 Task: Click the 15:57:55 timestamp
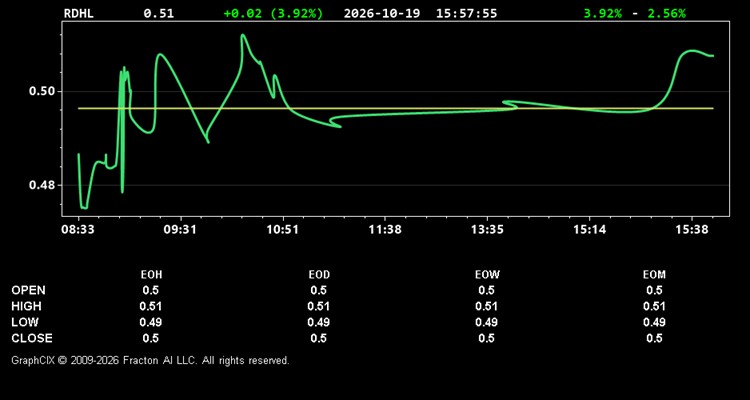[466, 13]
